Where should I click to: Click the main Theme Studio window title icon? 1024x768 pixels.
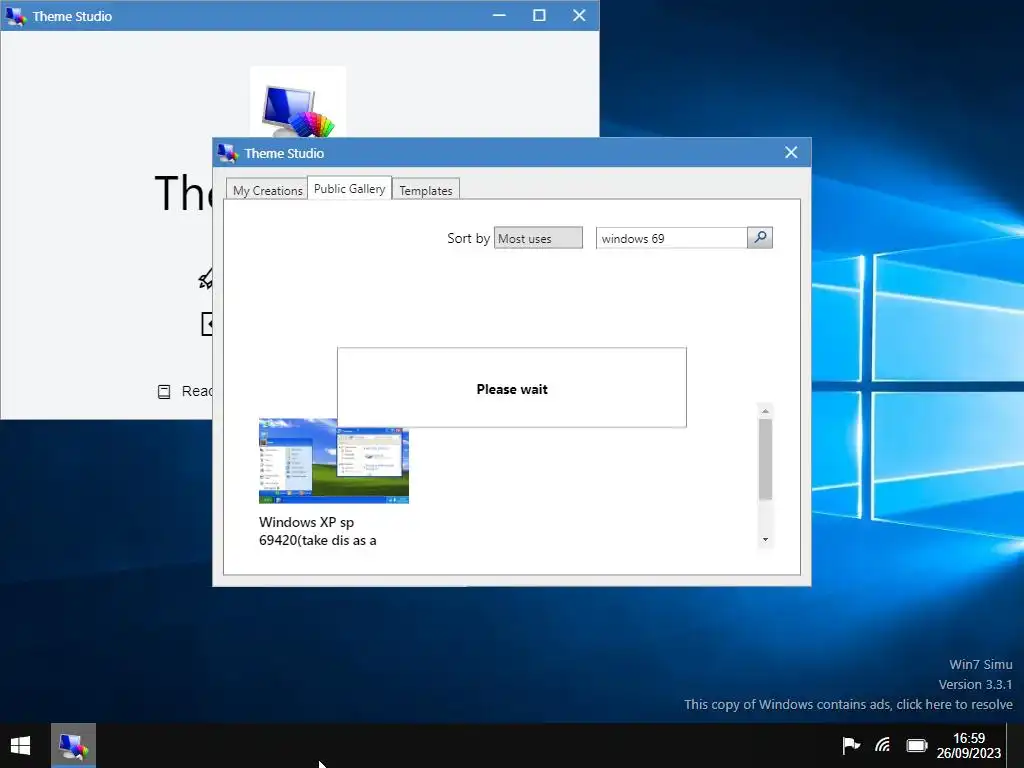coord(15,16)
